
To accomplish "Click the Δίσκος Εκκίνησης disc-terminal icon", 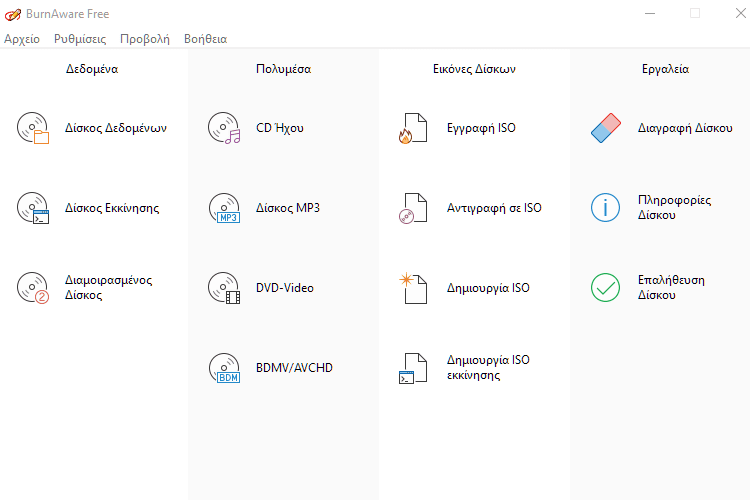I will click(x=33, y=208).
